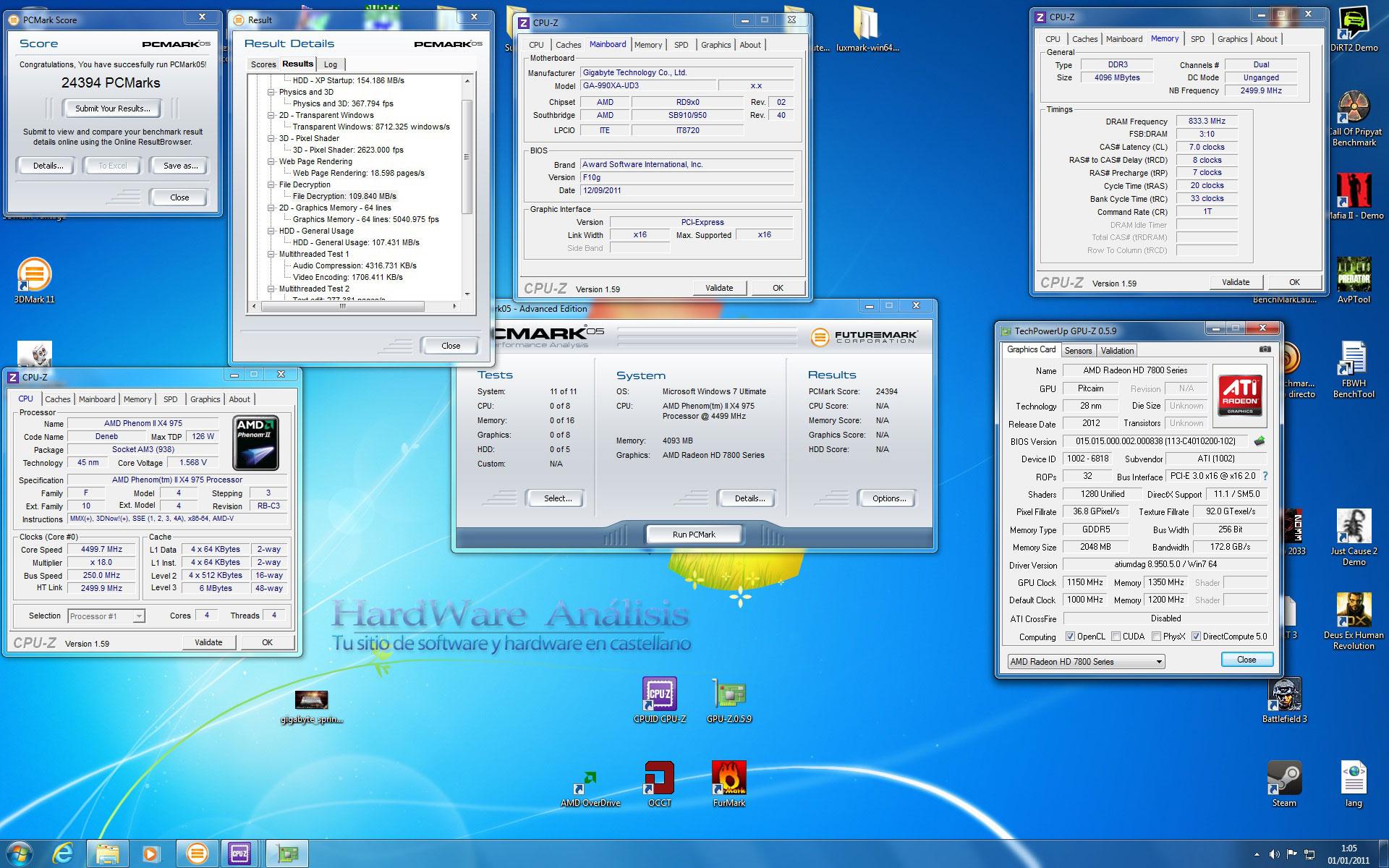Collapse the Multithreaded Test 1 node
The height and width of the screenshot is (868, 1389).
click(271, 254)
